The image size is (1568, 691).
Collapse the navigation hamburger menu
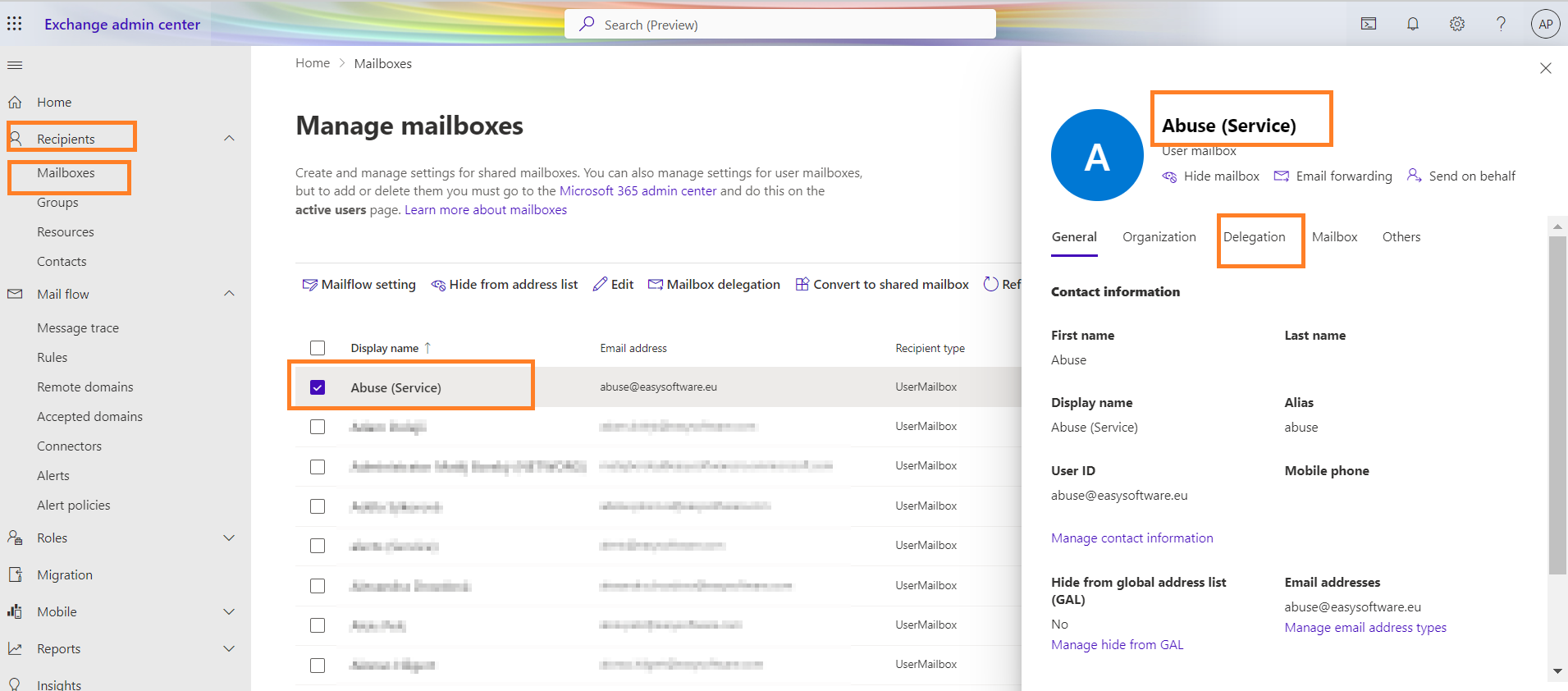click(x=15, y=65)
